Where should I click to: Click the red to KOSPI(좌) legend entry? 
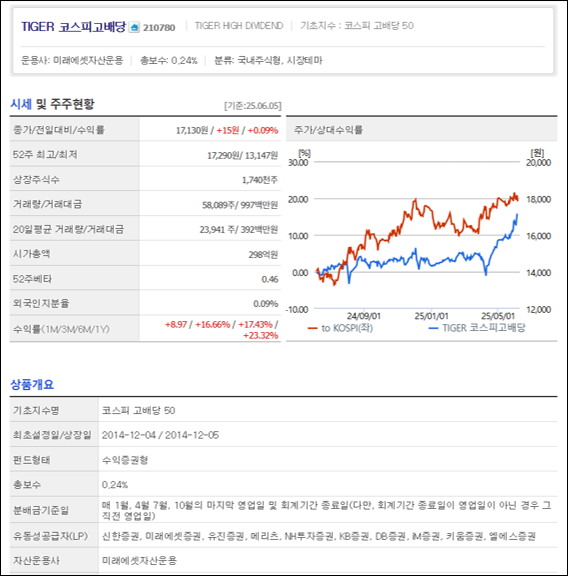coord(341,328)
